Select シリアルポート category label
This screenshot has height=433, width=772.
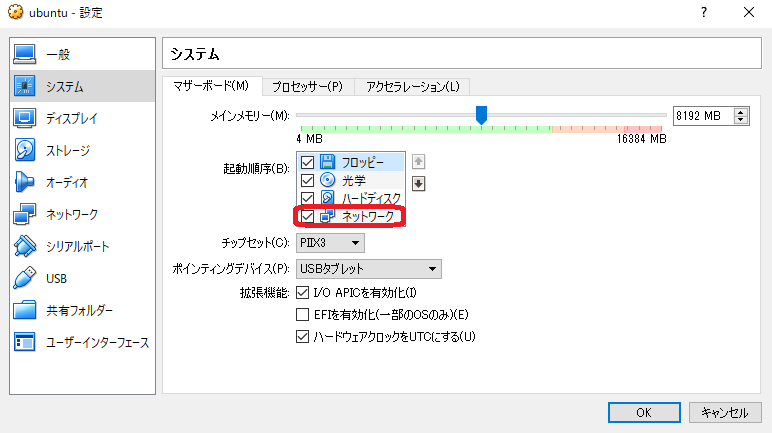coord(78,246)
